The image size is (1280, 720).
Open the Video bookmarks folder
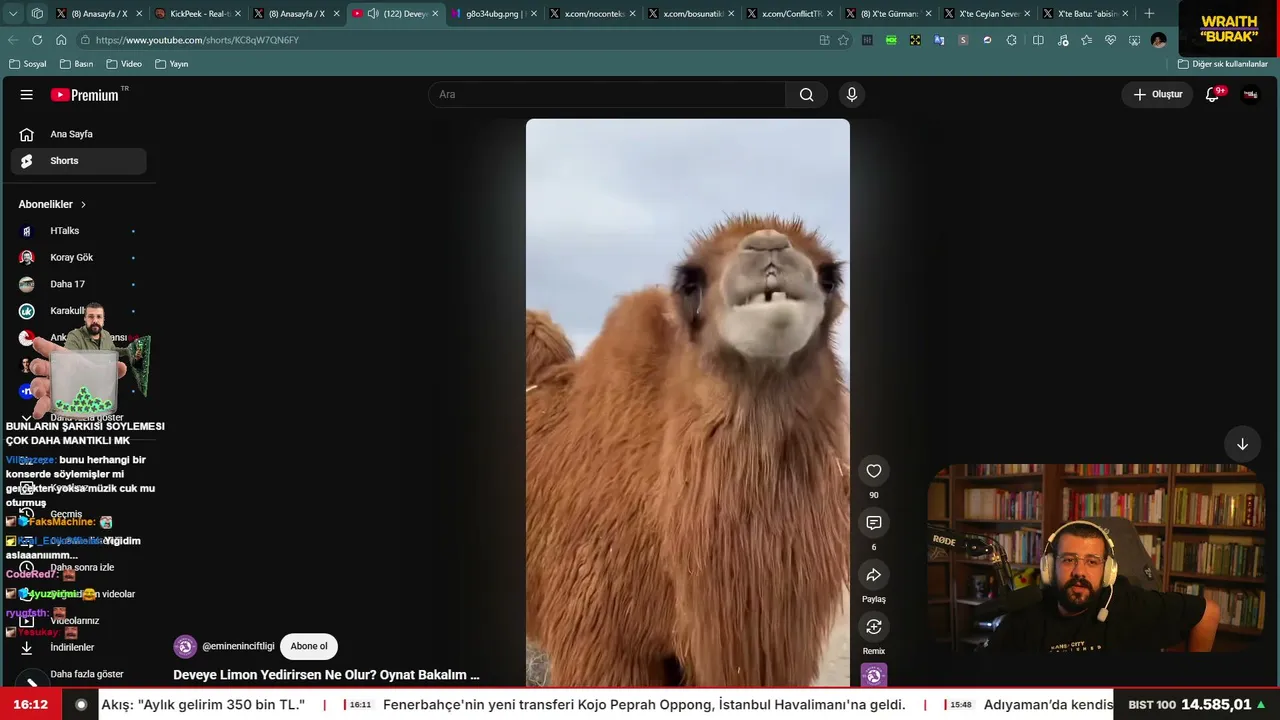[x=124, y=64]
